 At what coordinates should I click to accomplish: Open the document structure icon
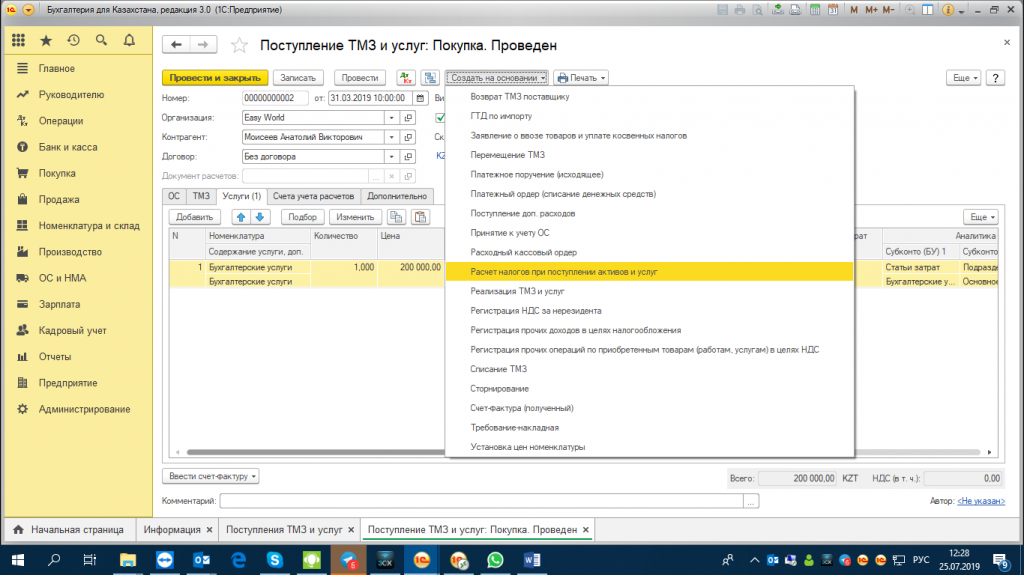point(430,78)
